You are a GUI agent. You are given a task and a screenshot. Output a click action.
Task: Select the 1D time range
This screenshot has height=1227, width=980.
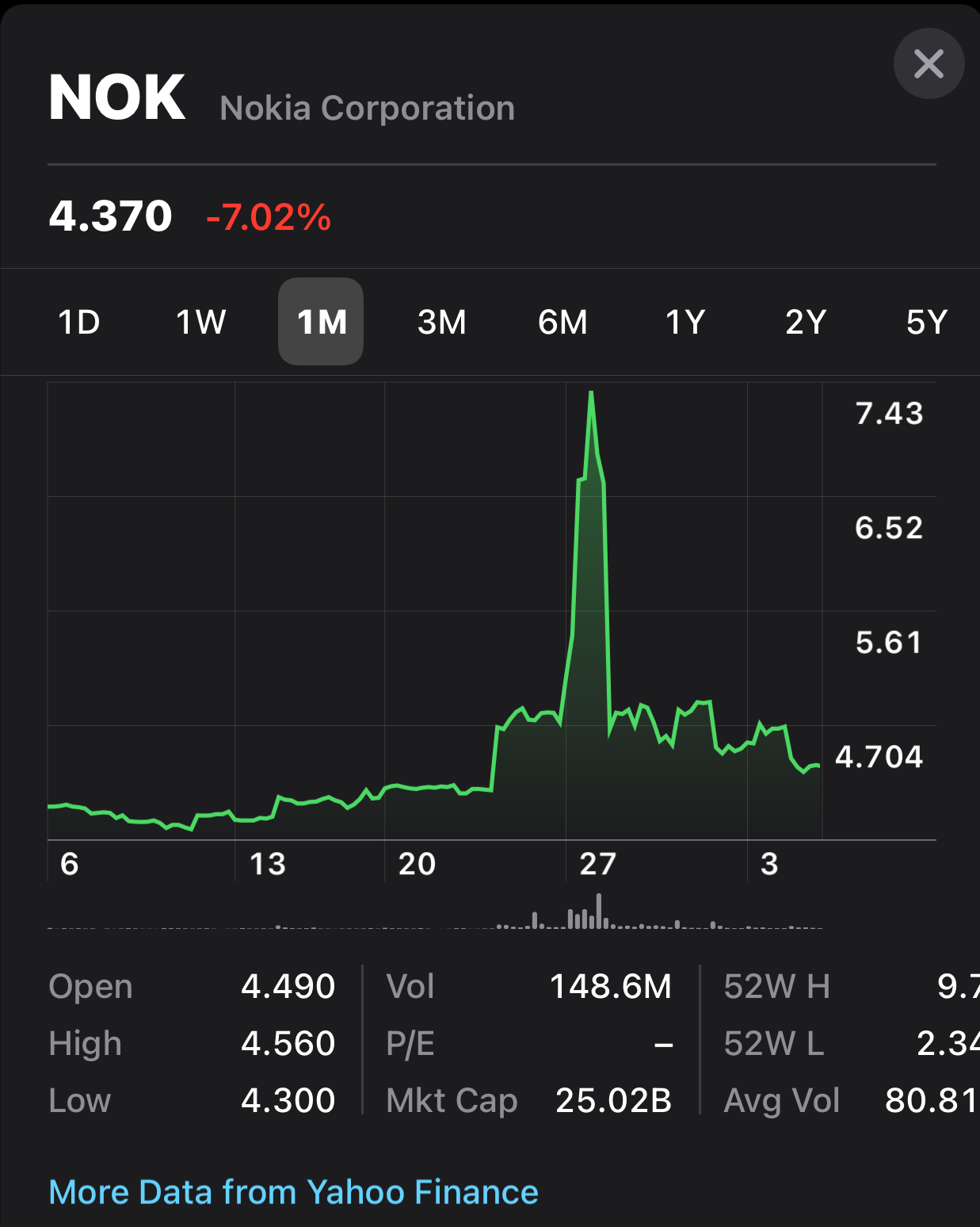pos(79,322)
